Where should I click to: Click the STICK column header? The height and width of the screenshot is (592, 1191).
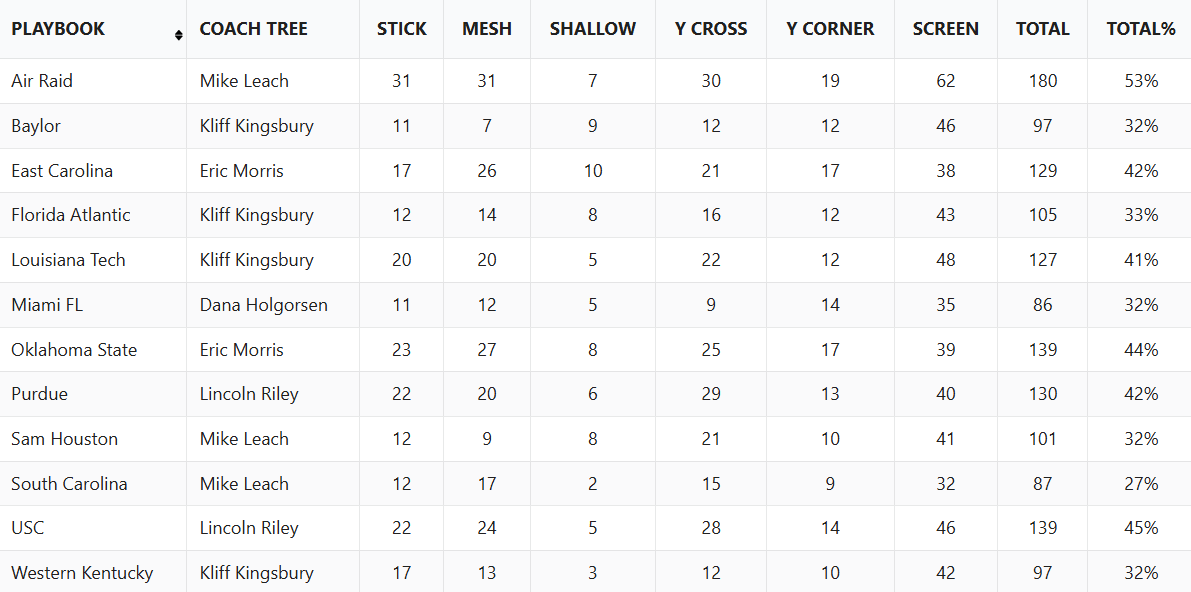(402, 30)
